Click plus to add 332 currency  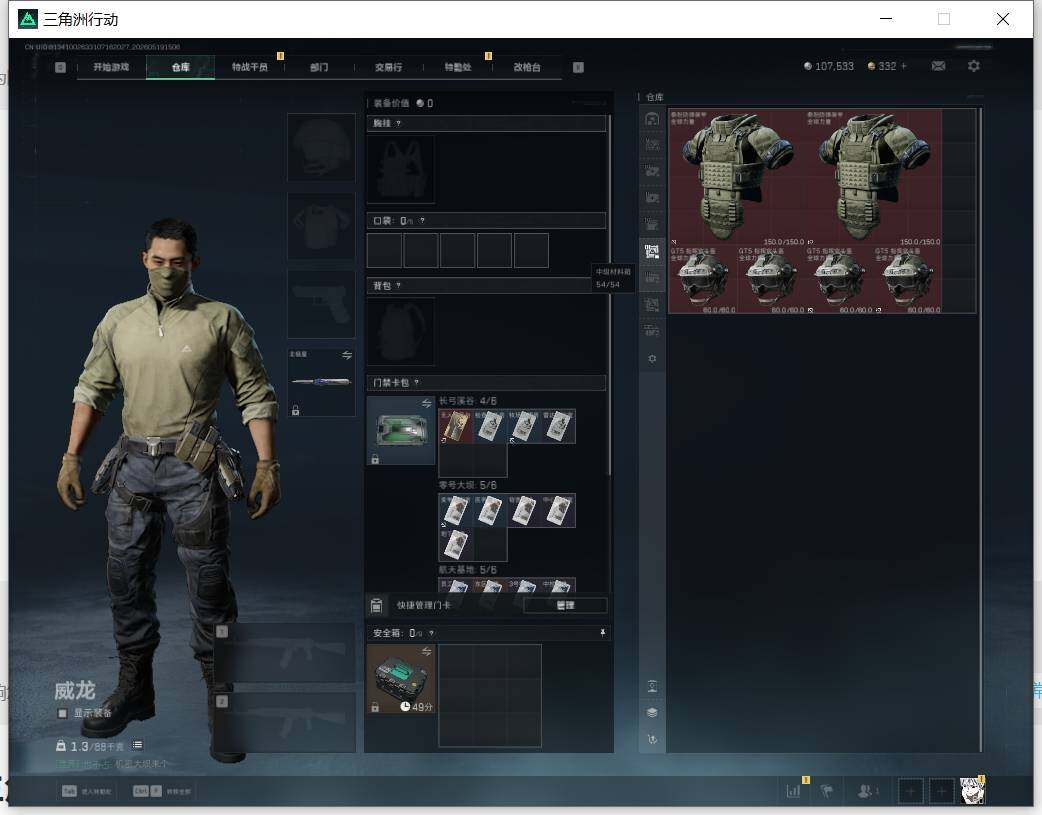903,66
